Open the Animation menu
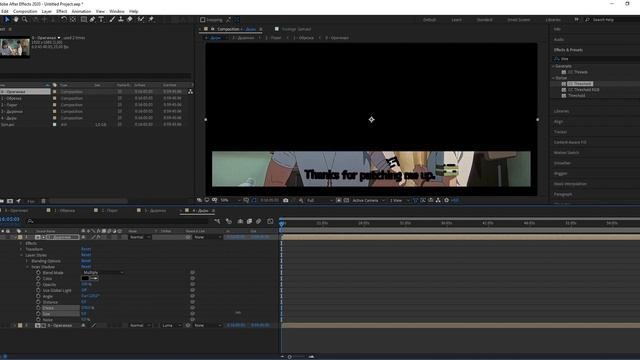The image size is (640, 360). [81, 11]
